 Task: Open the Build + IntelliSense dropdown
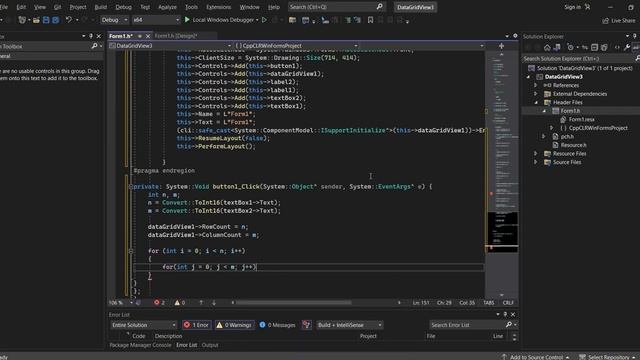pos(350,325)
